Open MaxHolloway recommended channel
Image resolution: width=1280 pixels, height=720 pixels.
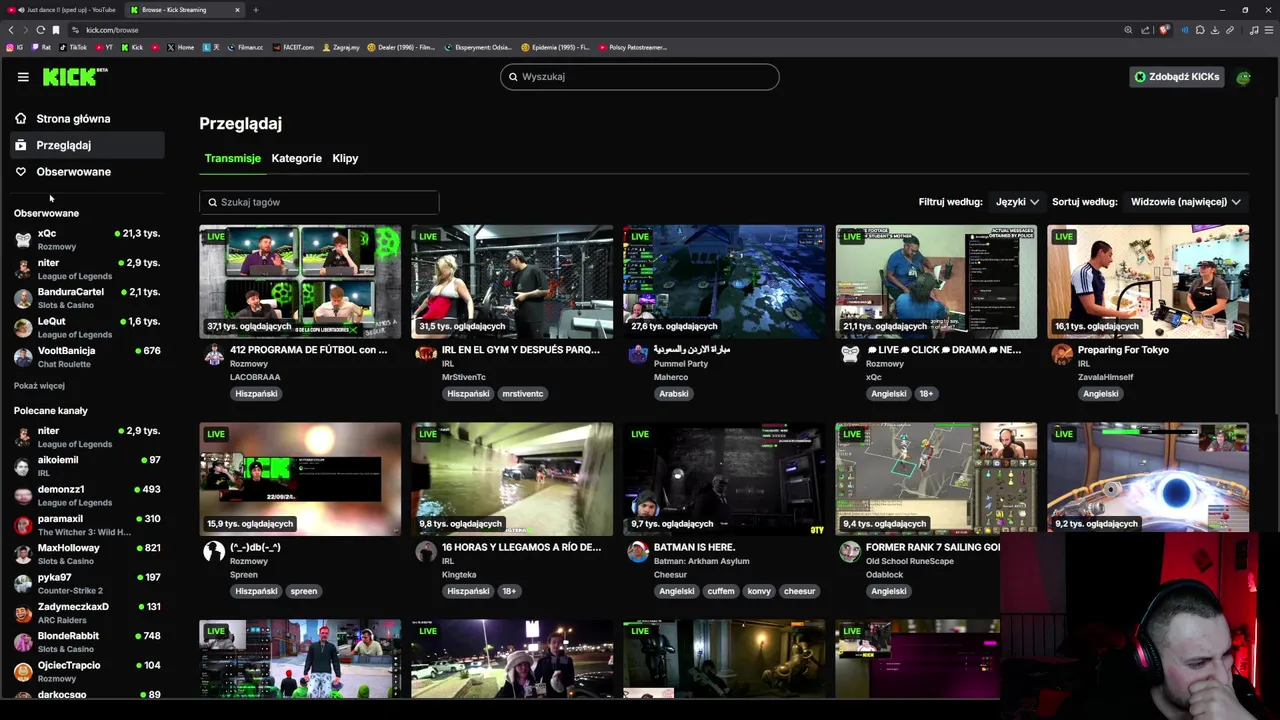87,554
